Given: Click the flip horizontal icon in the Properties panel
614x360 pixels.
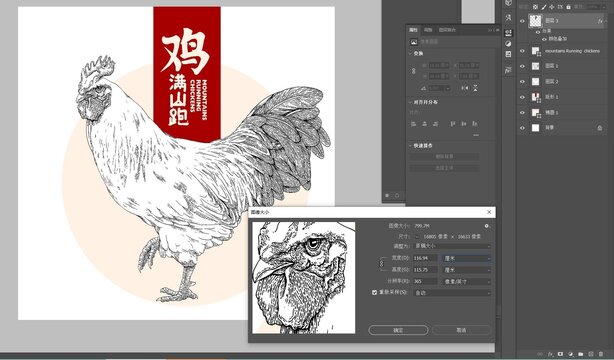Looking at the screenshot, I should pyautogui.click(x=464, y=88).
